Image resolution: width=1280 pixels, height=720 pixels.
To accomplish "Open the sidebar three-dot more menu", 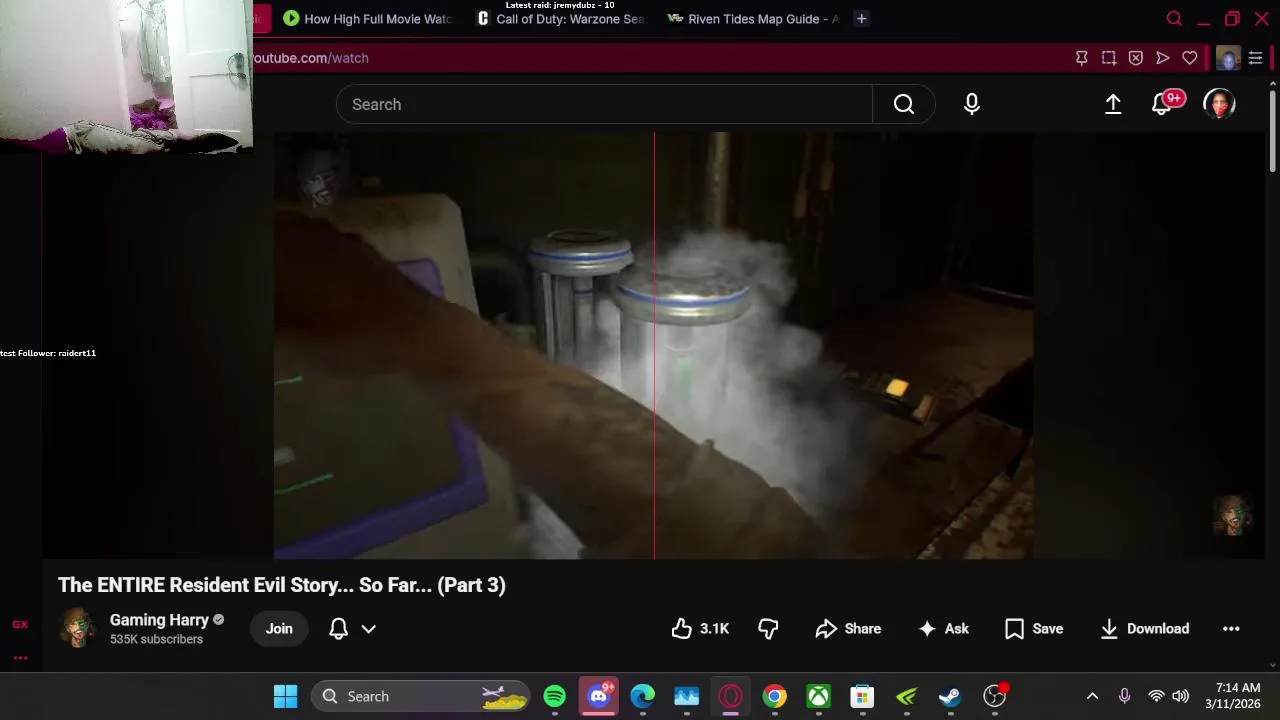I will click(x=20, y=658).
